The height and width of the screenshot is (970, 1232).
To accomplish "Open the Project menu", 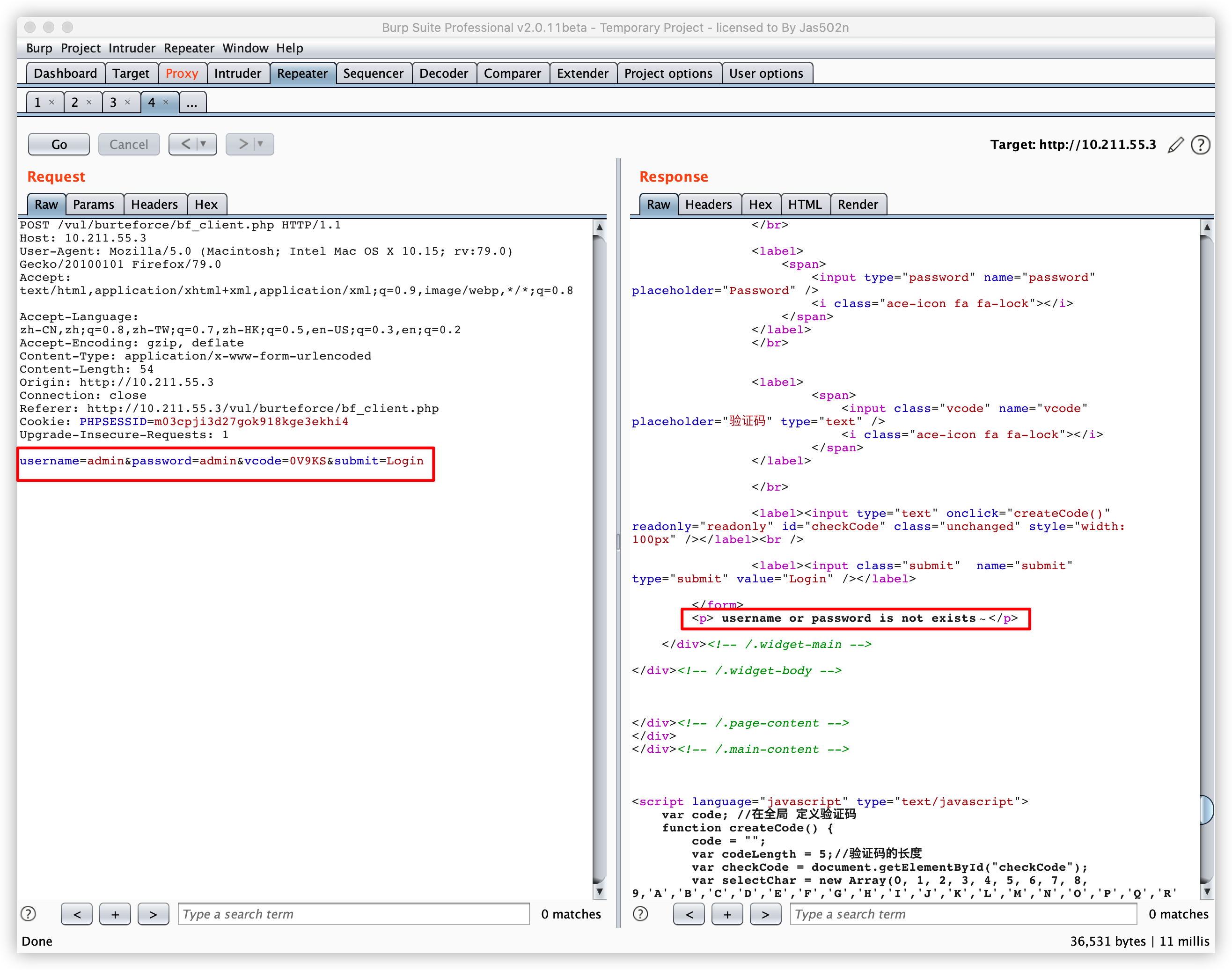I will click(80, 48).
